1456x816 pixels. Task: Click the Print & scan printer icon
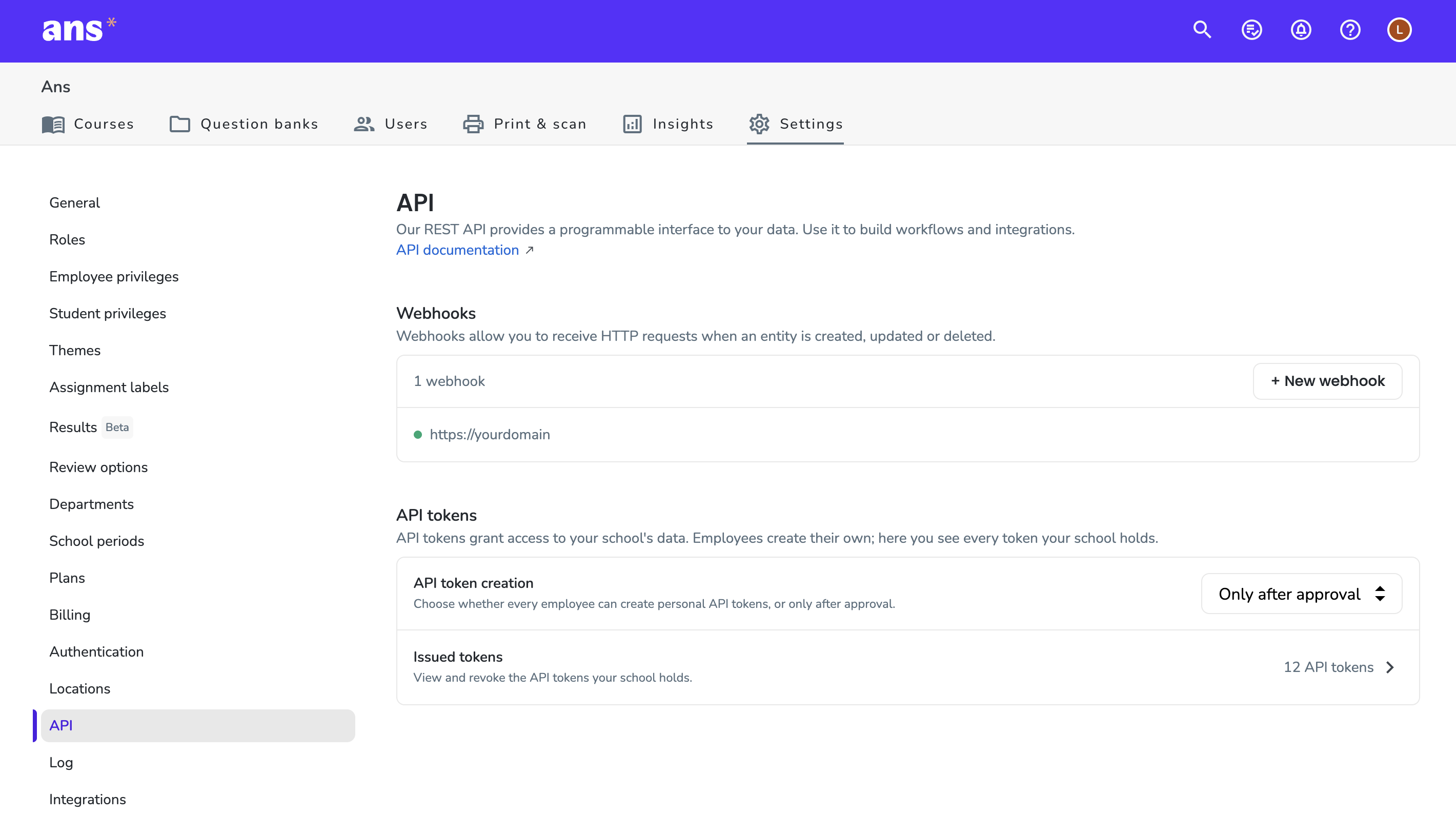pos(473,124)
